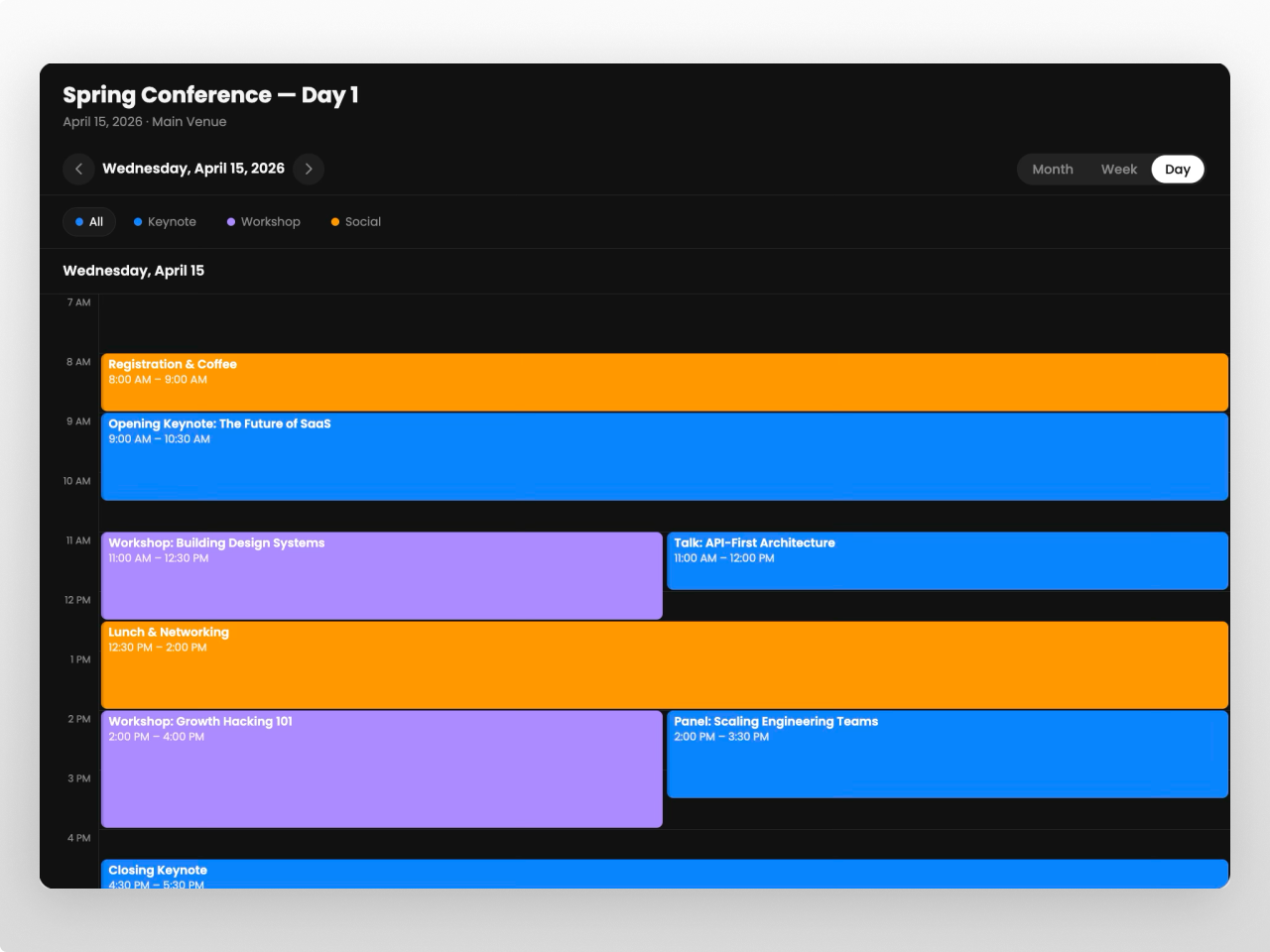Screen dimensions: 1270x952
Task: Click the April 15, 2026 · Main Venue subtitle
Action: pos(145,122)
